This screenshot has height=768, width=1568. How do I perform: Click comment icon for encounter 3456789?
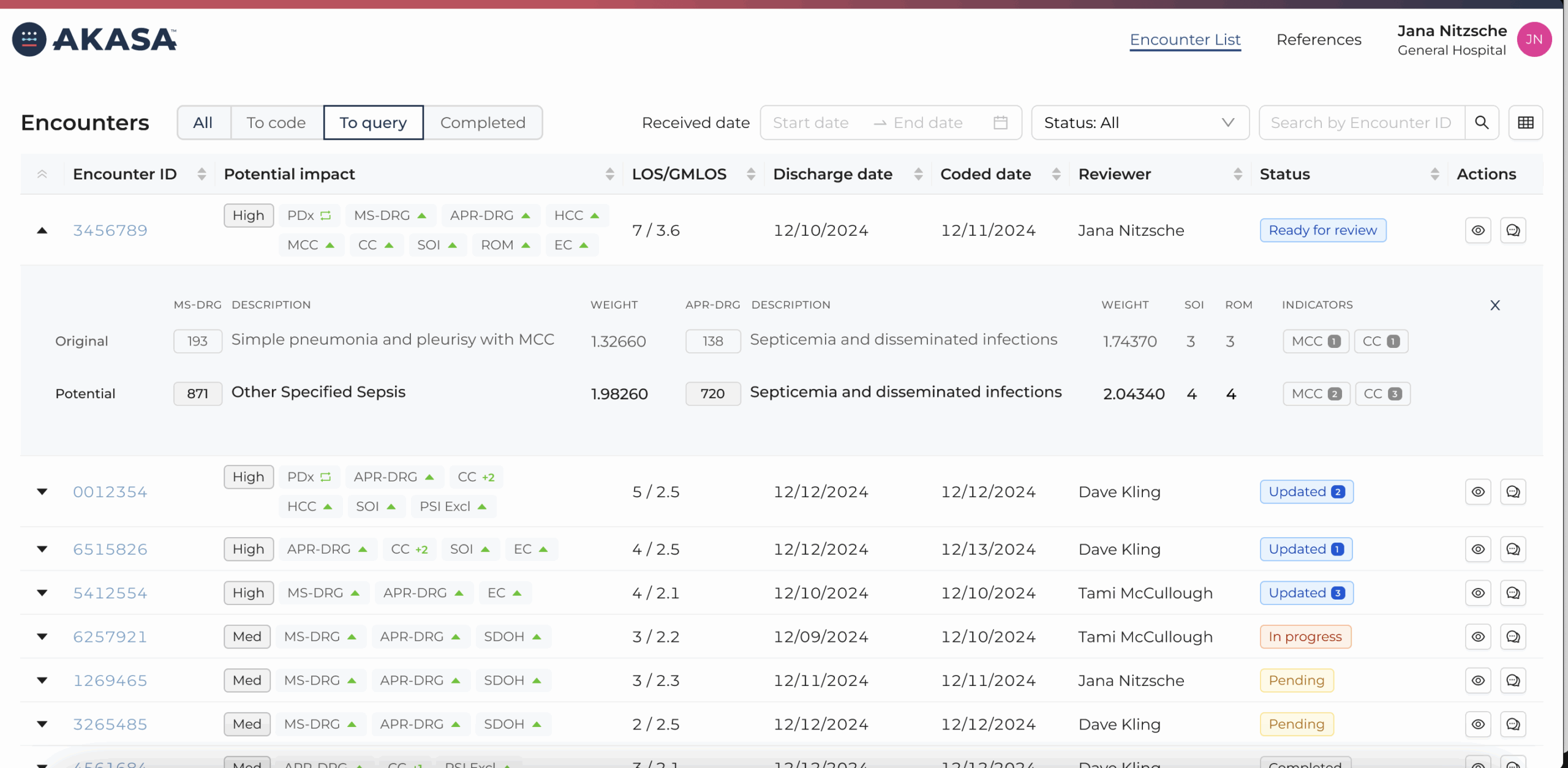[x=1512, y=230]
